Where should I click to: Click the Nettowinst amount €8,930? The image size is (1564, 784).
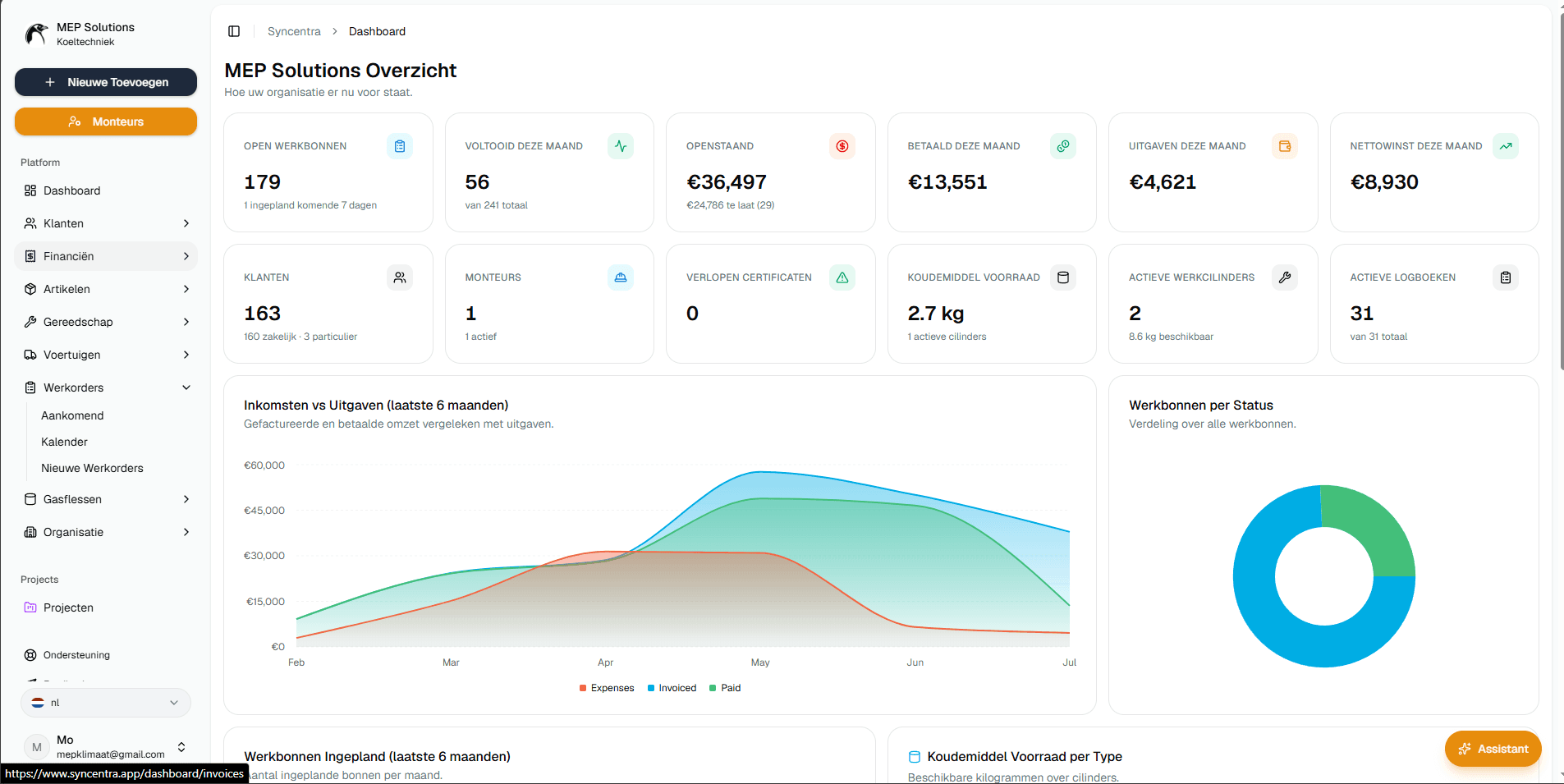pos(1384,182)
